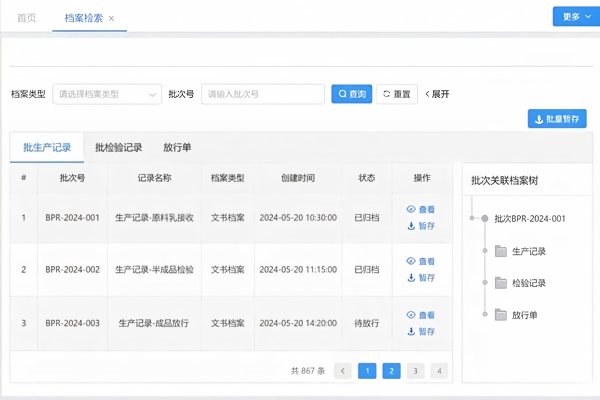View record BPR-2024-002 via 查看
The height and width of the screenshot is (400, 600).
421,261
